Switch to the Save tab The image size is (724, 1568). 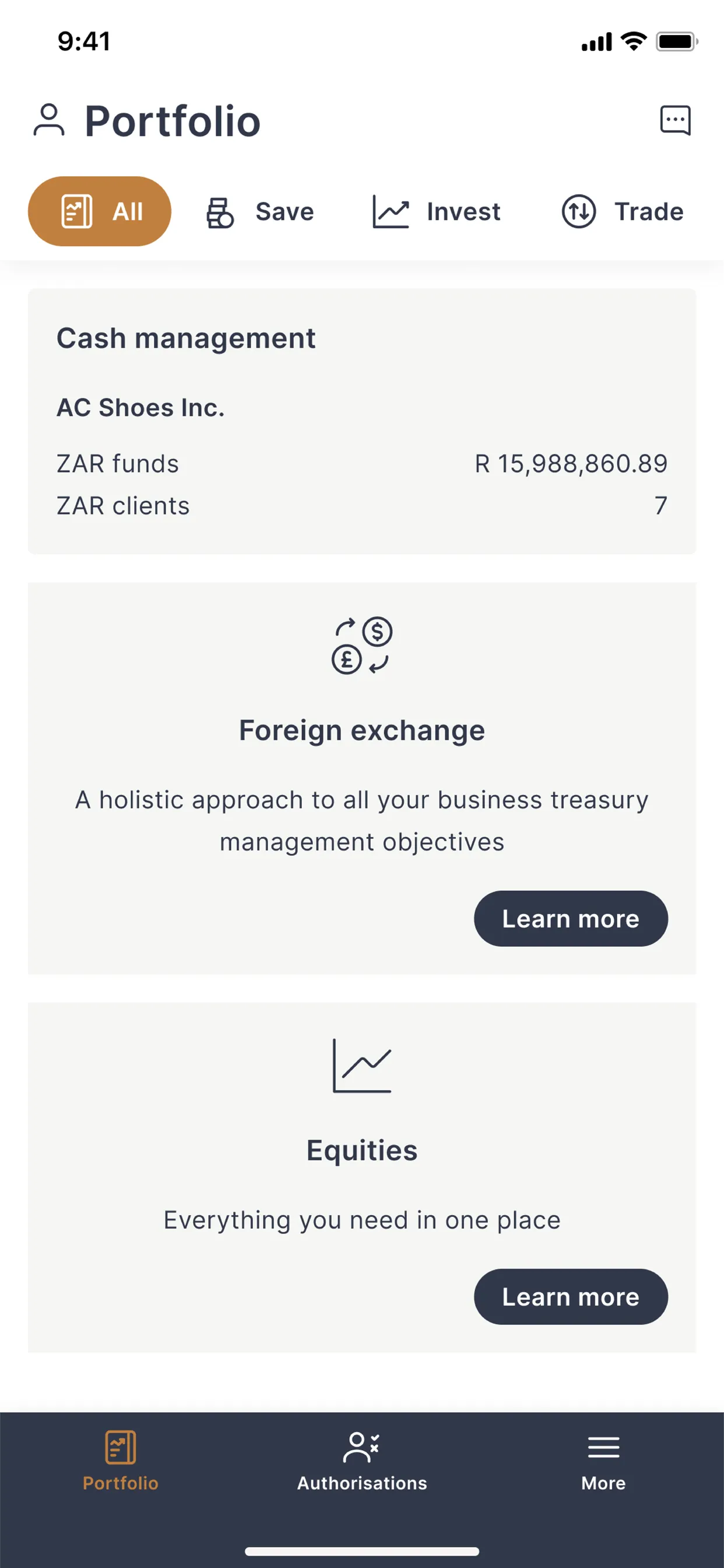[x=261, y=212]
